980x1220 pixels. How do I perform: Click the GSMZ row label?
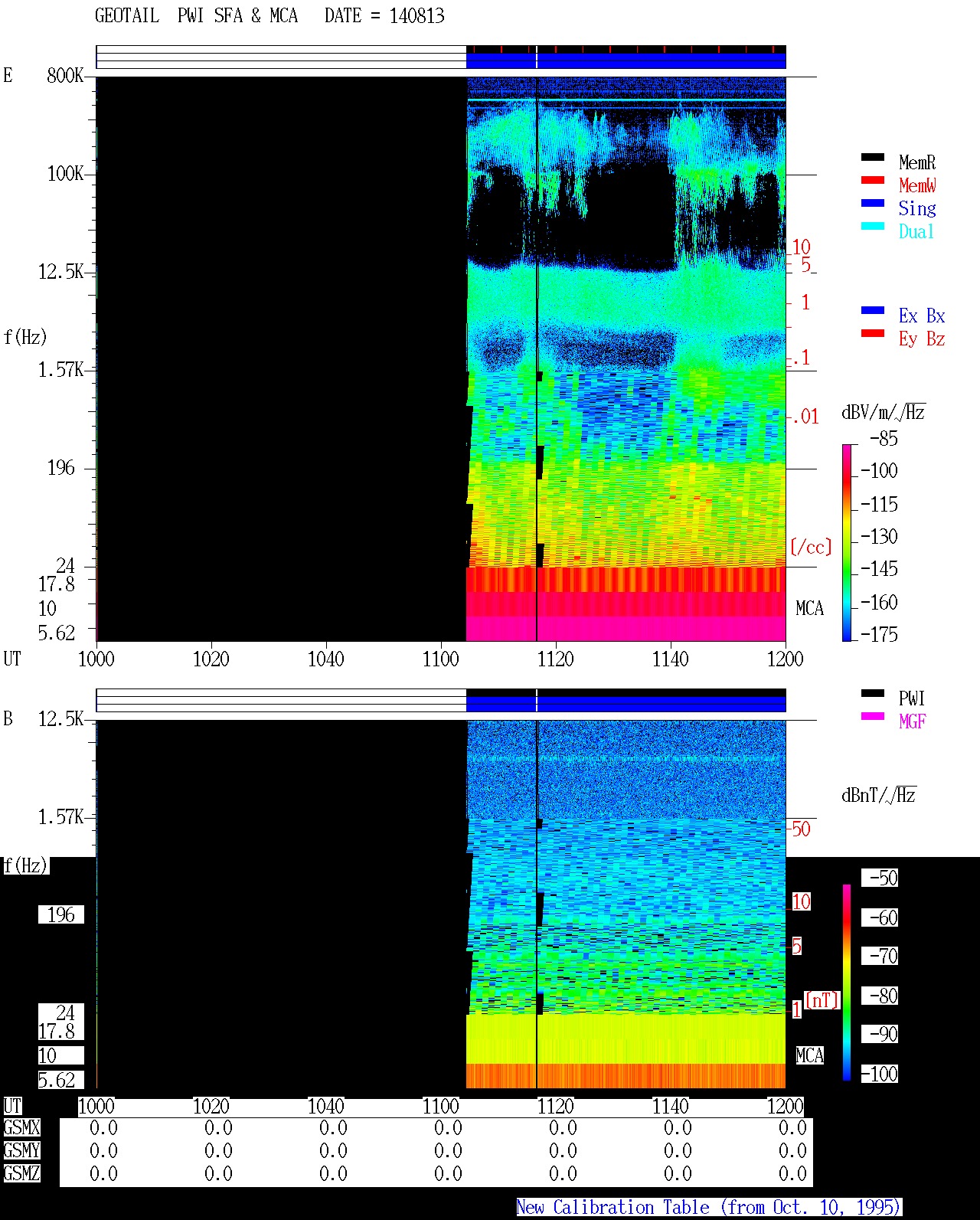click(x=22, y=1173)
